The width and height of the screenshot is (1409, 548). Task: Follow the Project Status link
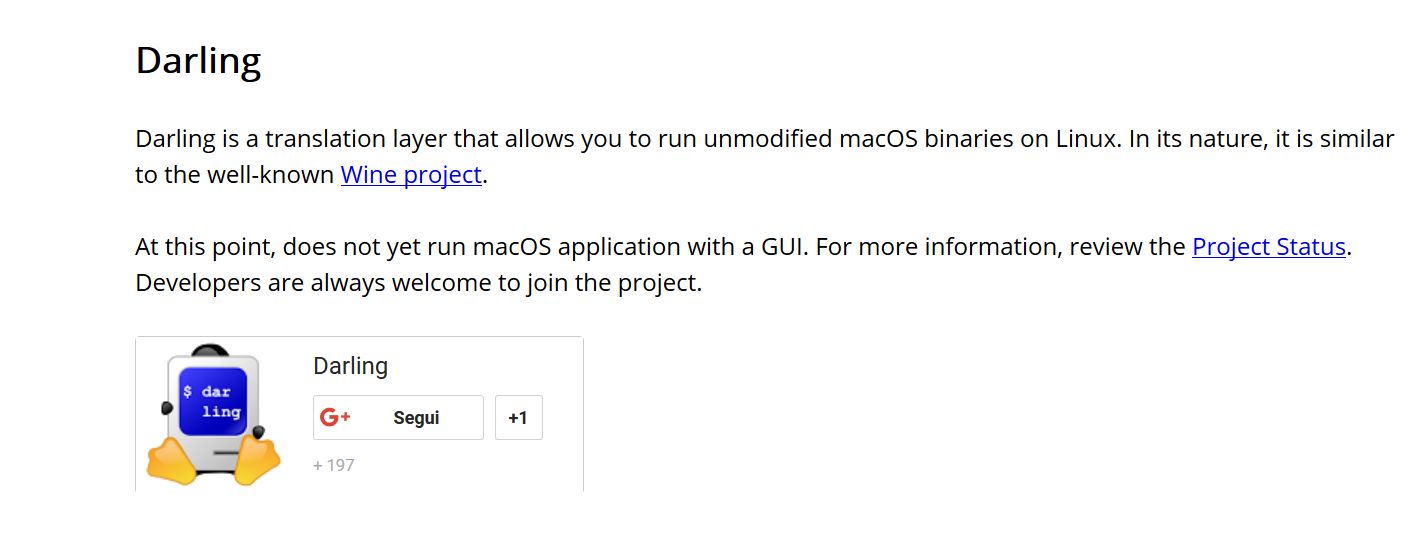point(1268,247)
